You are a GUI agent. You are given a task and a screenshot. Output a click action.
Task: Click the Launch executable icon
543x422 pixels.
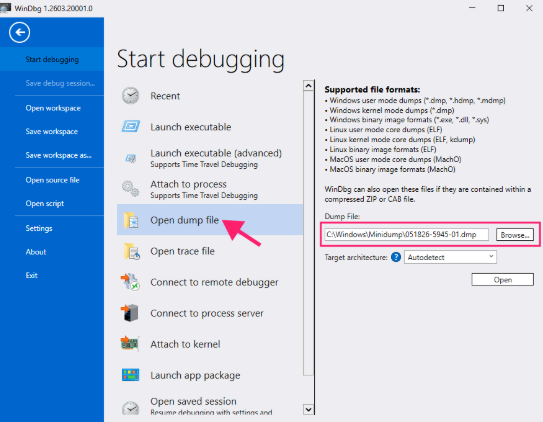coord(131,127)
